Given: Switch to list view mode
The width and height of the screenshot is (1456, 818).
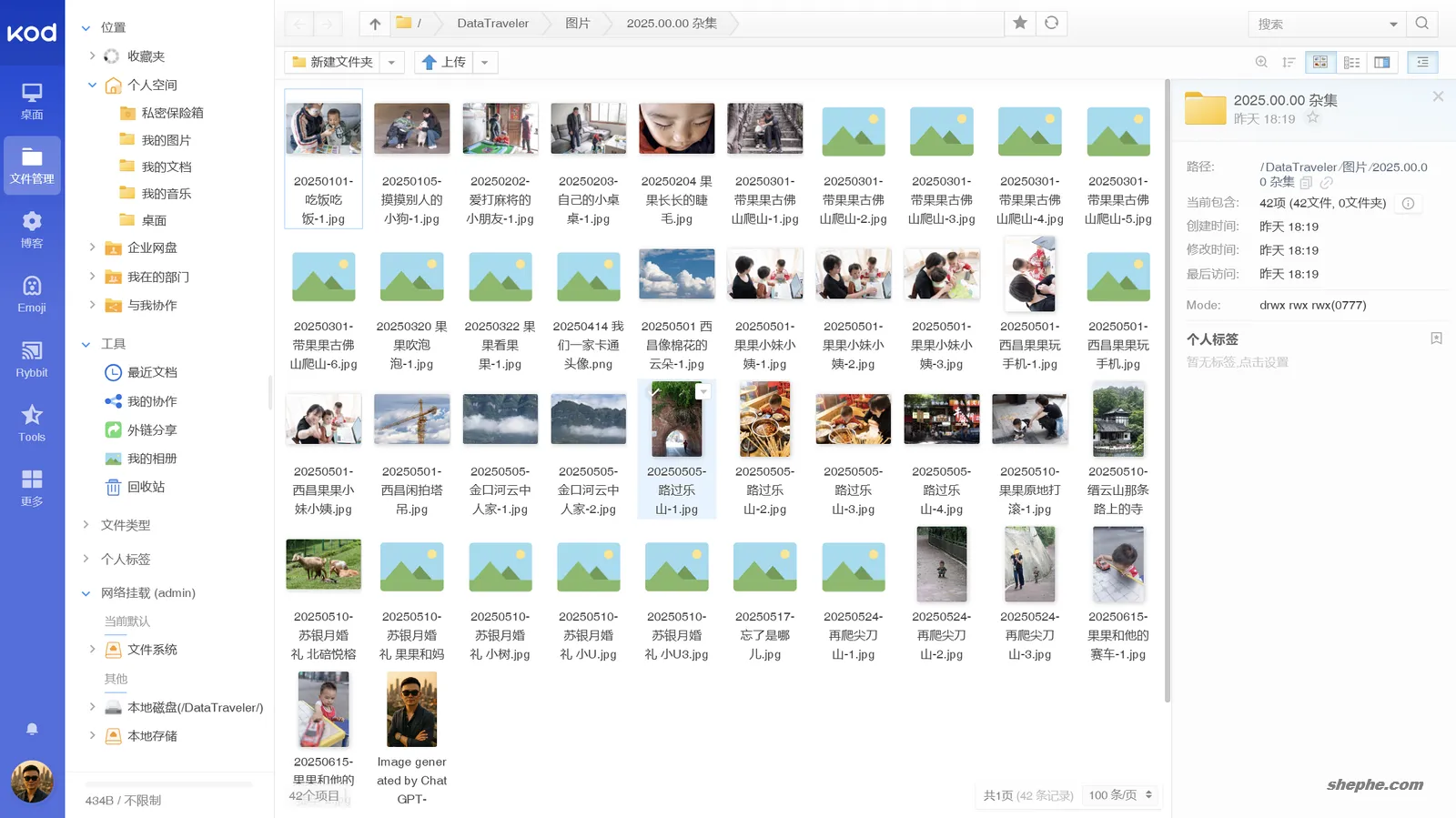Looking at the screenshot, I should point(1351,62).
